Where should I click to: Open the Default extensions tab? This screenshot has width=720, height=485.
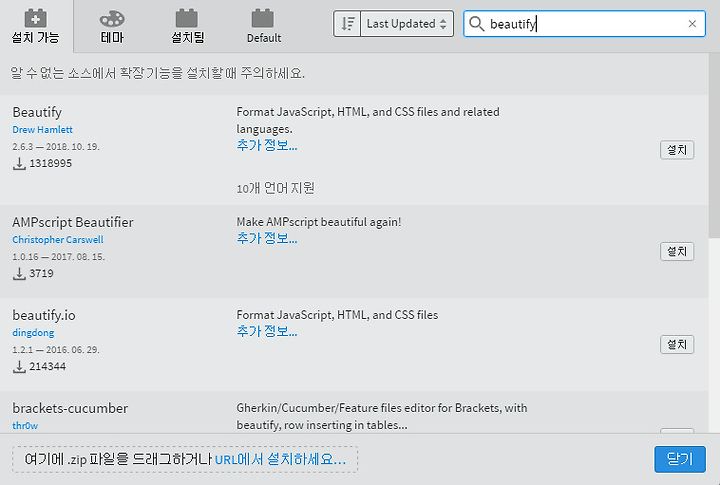pos(264,26)
